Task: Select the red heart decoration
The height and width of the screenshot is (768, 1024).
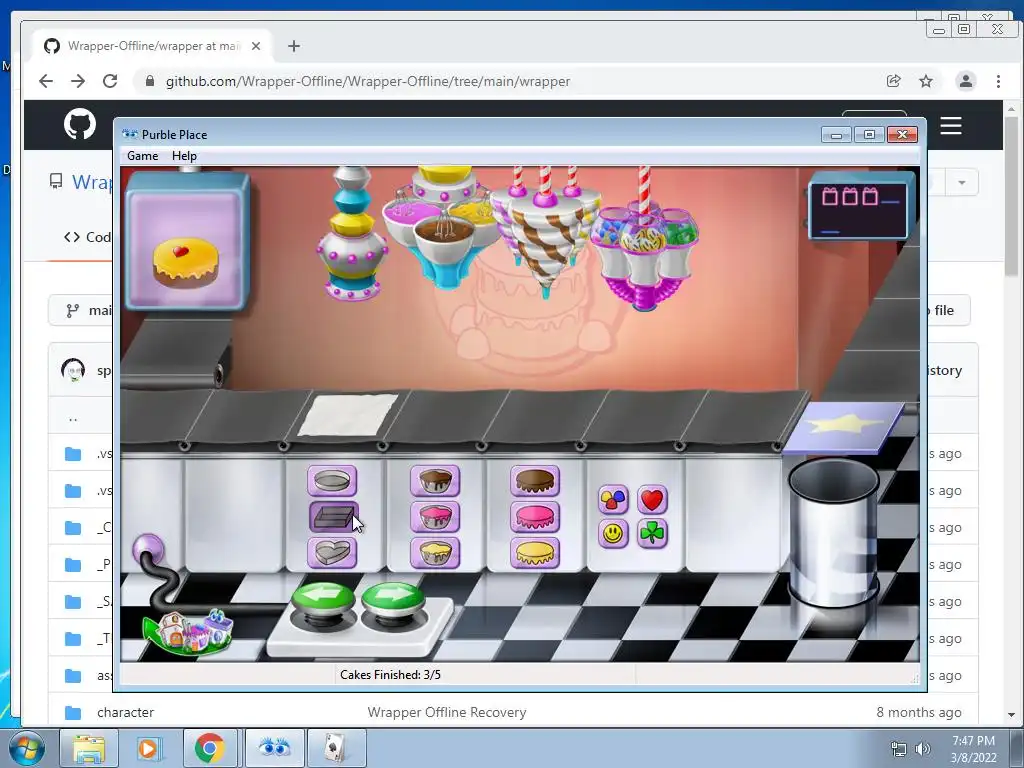Action: 652,500
